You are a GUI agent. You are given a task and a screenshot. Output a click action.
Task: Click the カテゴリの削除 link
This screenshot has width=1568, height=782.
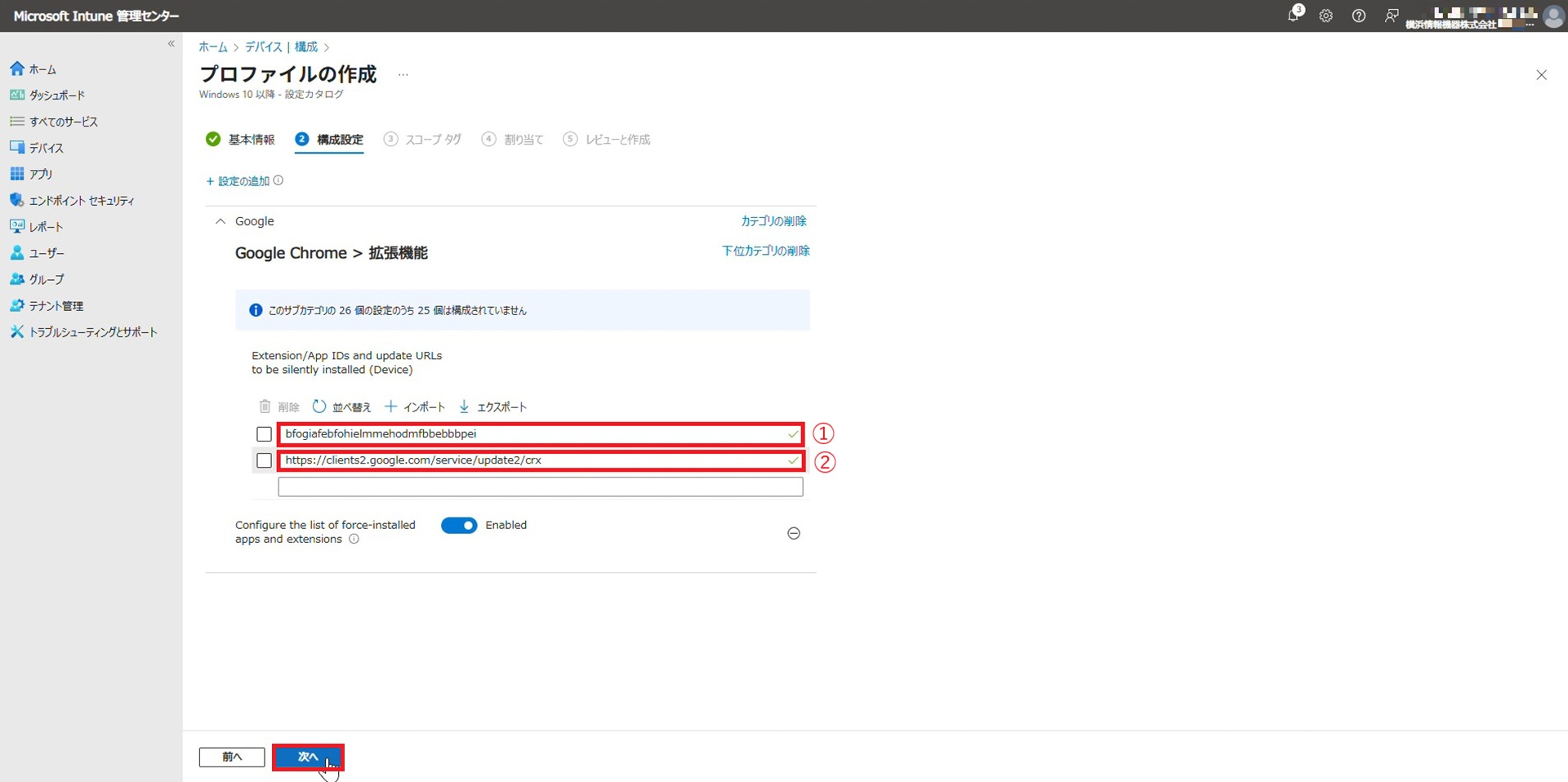click(x=773, y=221)
